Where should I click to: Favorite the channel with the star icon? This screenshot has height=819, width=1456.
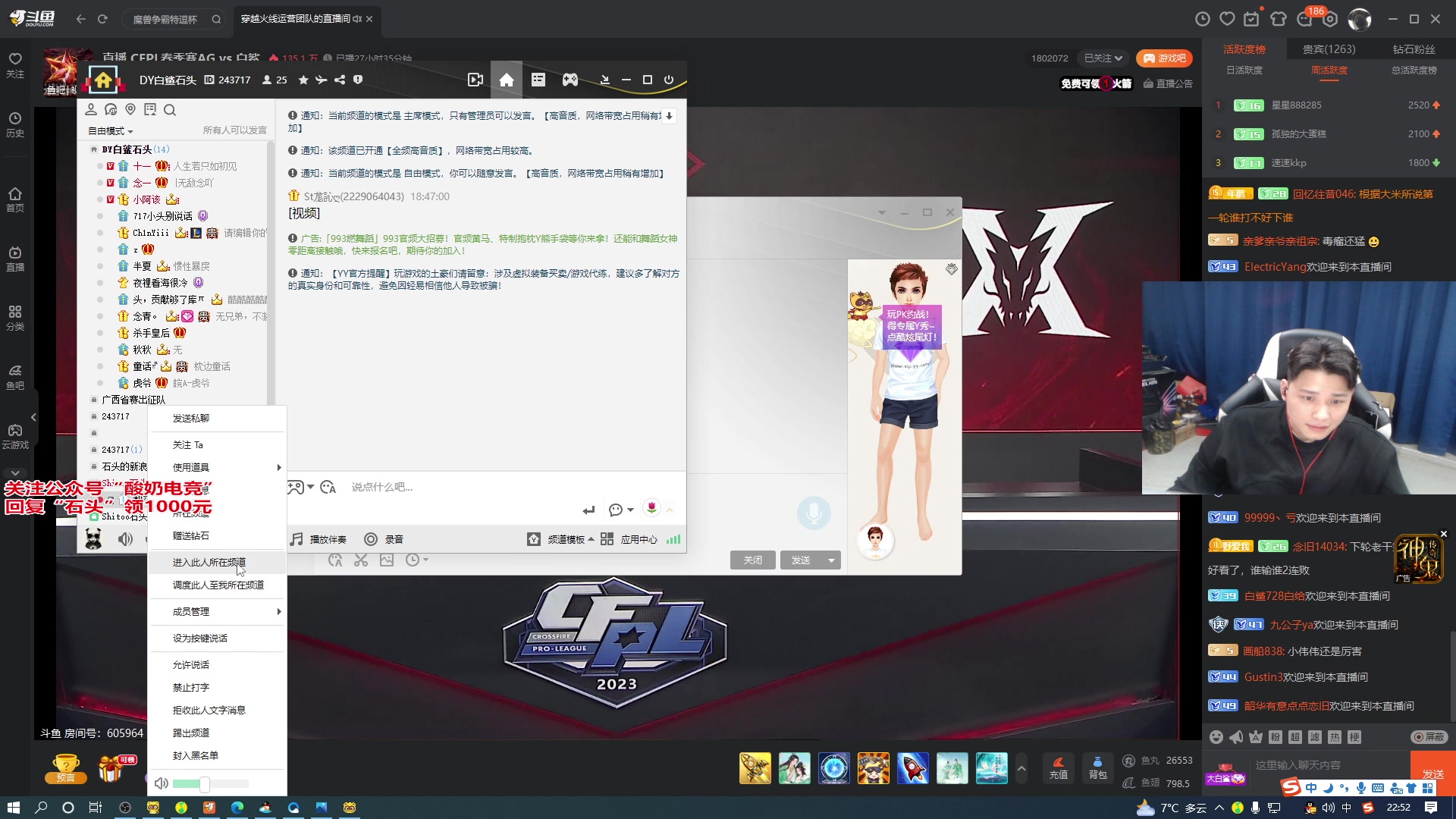303,80
